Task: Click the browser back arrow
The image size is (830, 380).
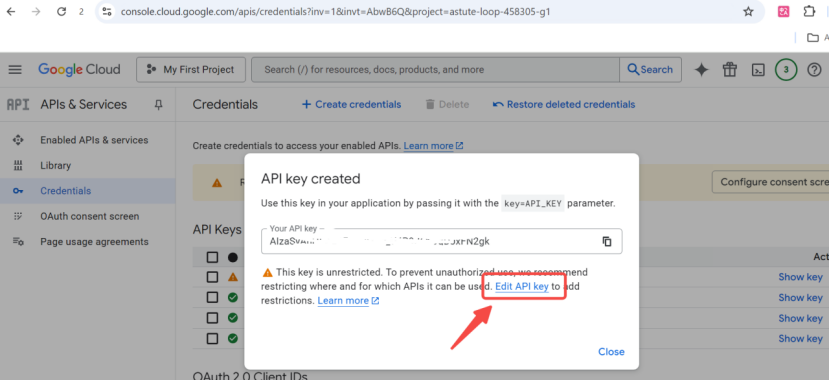Action: (x=11, y=12)
